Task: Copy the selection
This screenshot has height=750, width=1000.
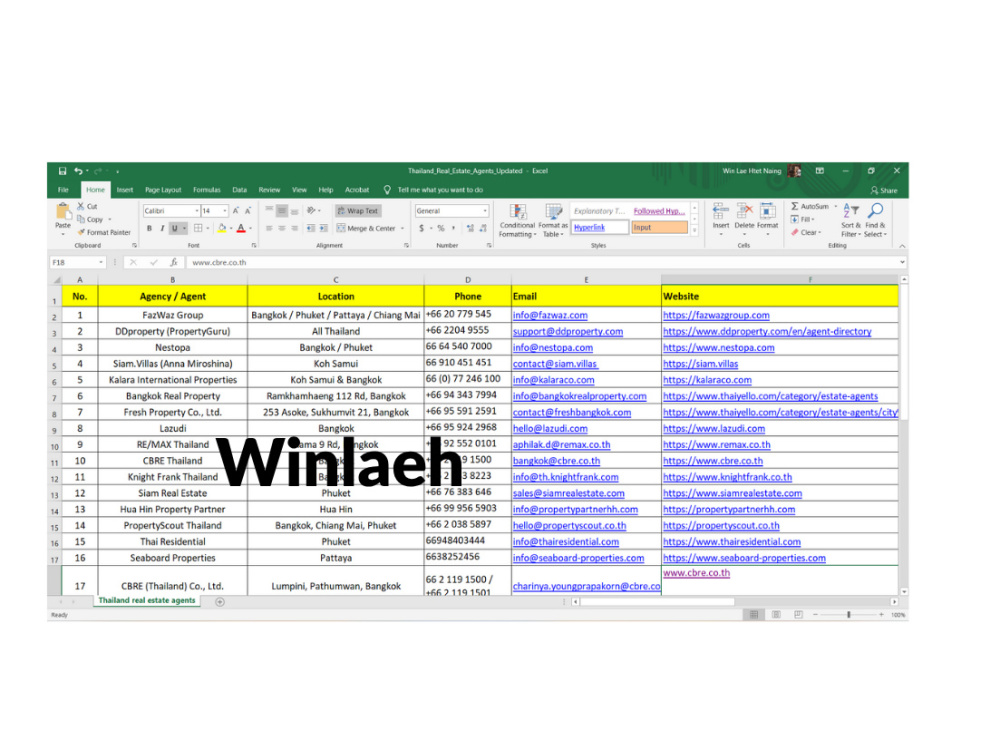Action: tap(90, 219)
